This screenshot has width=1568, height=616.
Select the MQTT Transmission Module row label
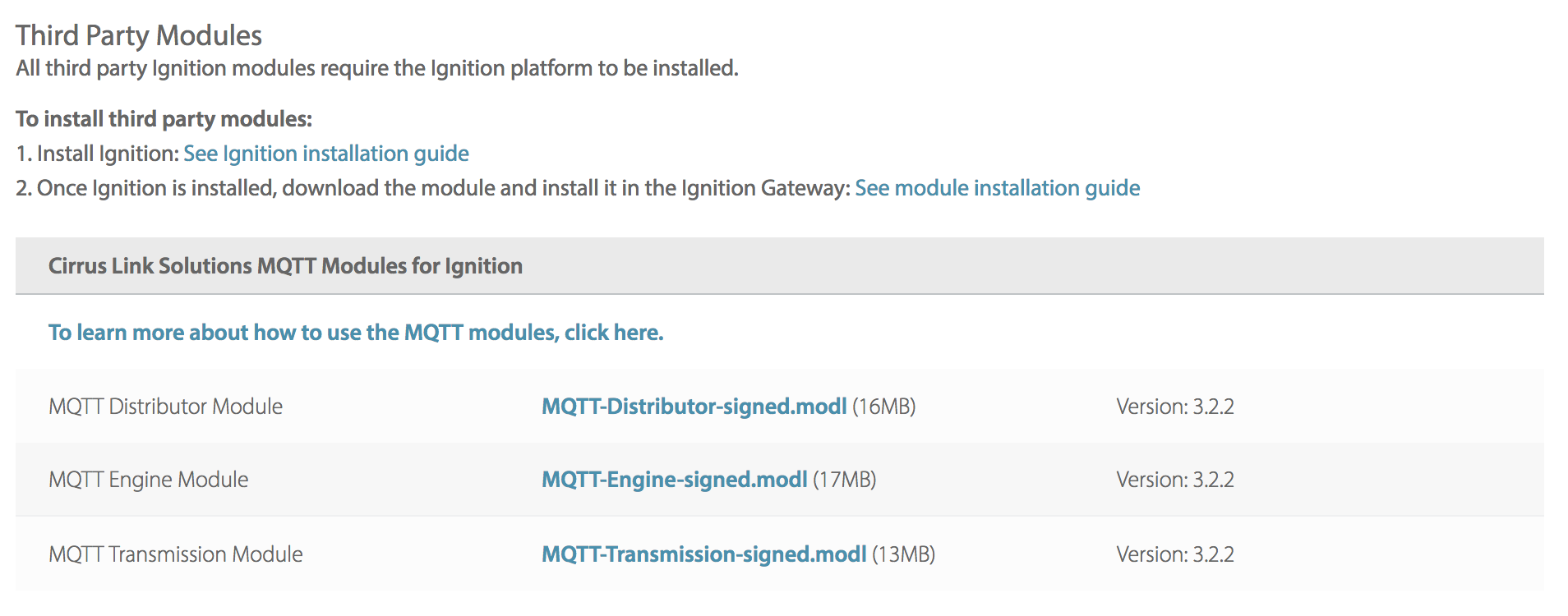point(175,554)
